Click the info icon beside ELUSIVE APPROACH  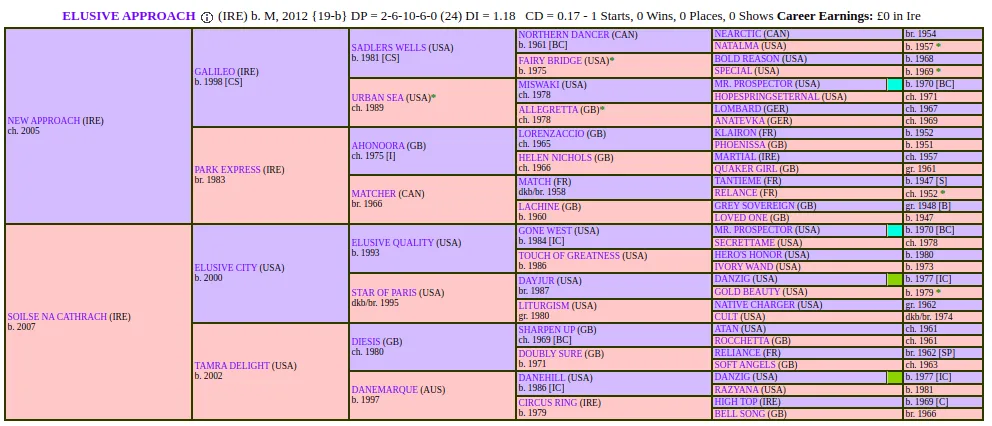207,17
